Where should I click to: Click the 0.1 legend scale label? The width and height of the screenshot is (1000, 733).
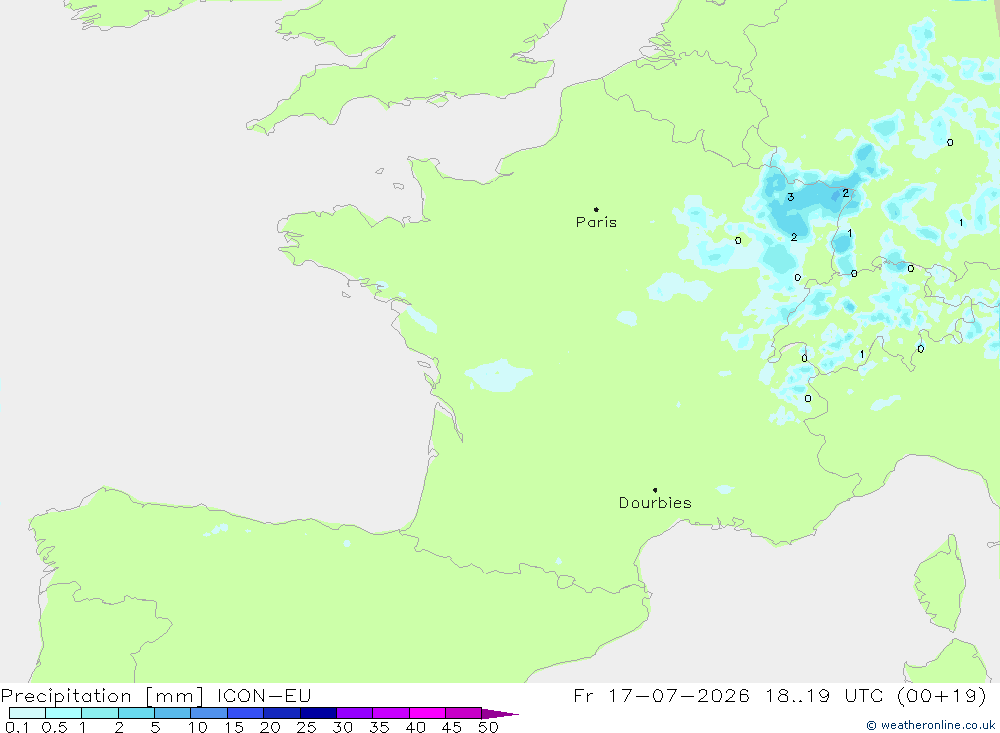(17, 727)
